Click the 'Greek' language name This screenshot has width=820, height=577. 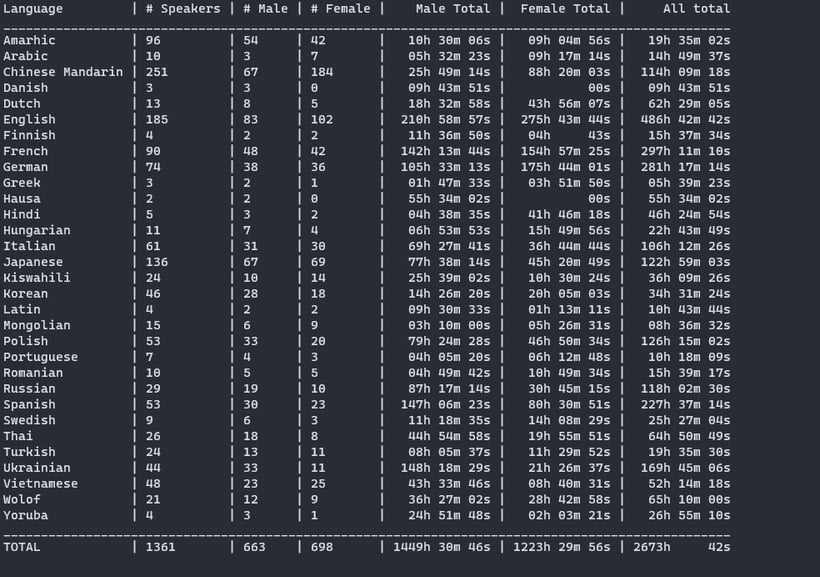(22, 183)
